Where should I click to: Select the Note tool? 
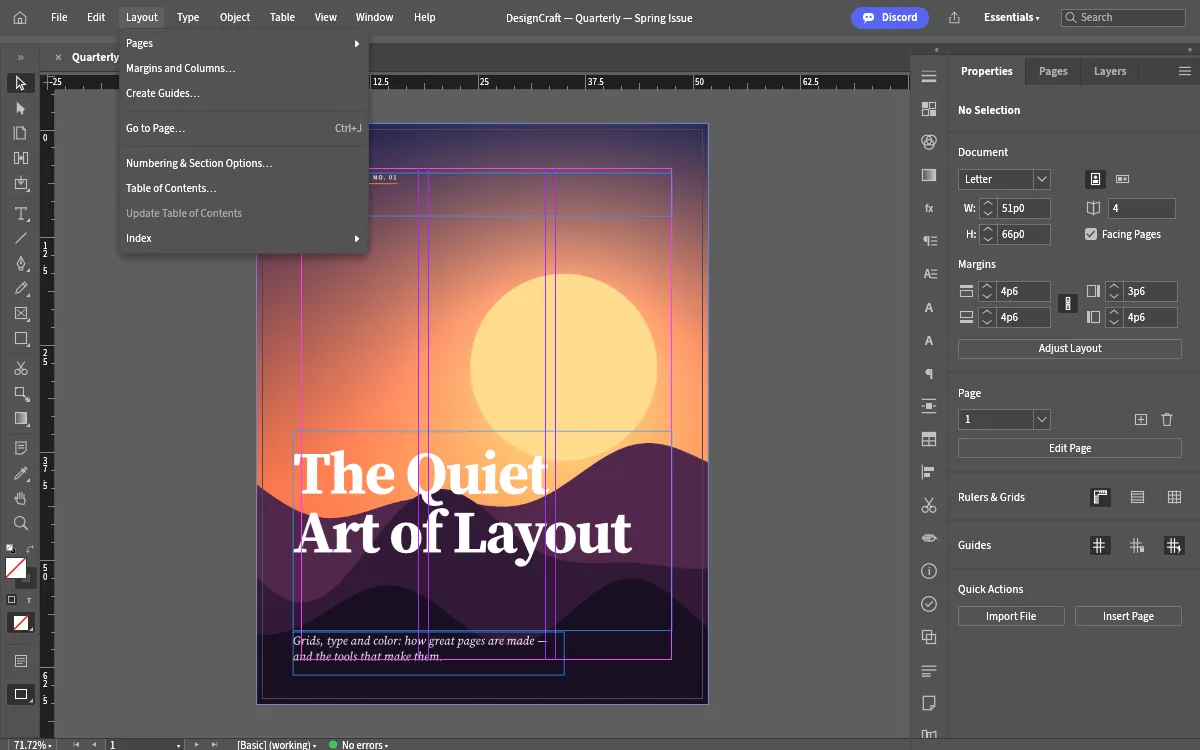click(21, 448)
